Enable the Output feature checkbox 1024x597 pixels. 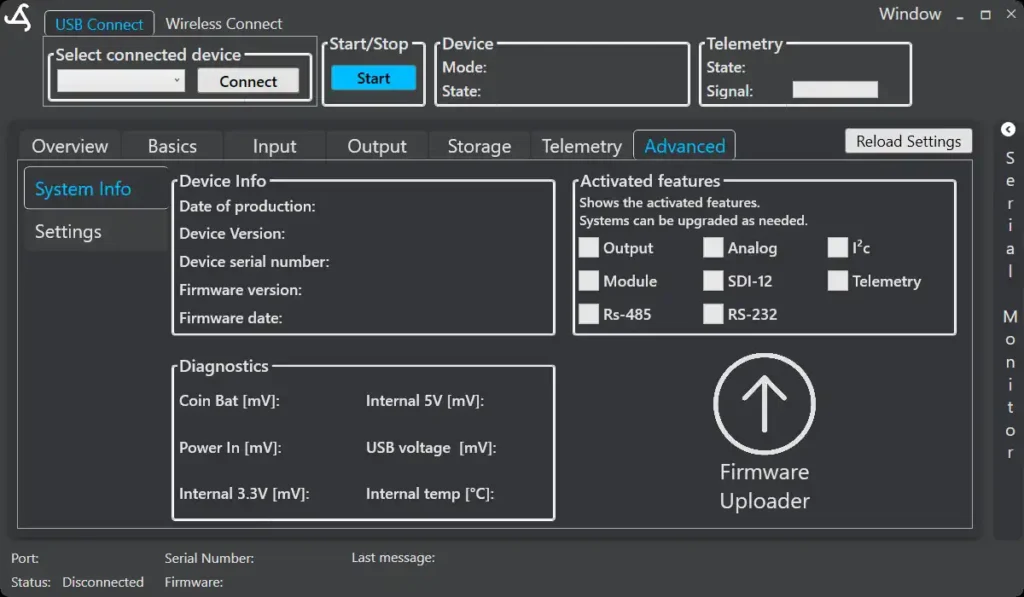pos(589,248)
